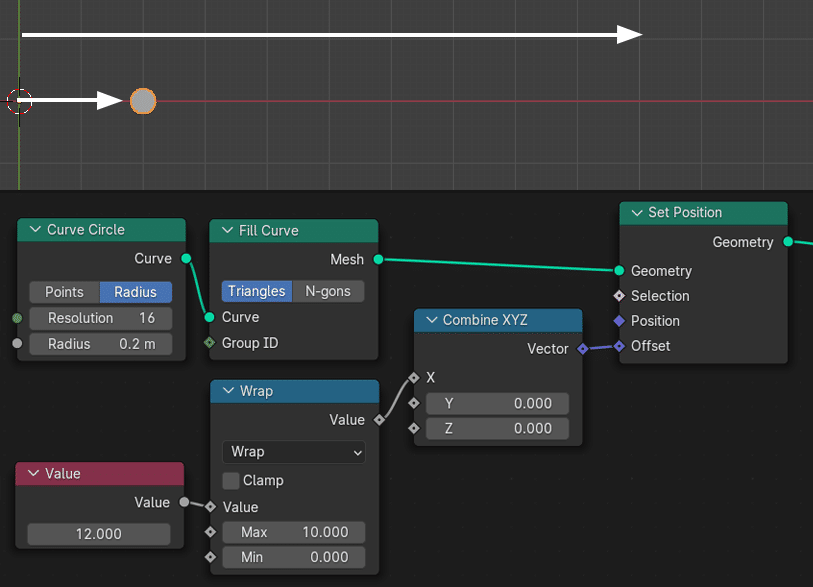The image size is (813, 587).
Task: Switch Fill Curve to N-gons
Action: 328,291
